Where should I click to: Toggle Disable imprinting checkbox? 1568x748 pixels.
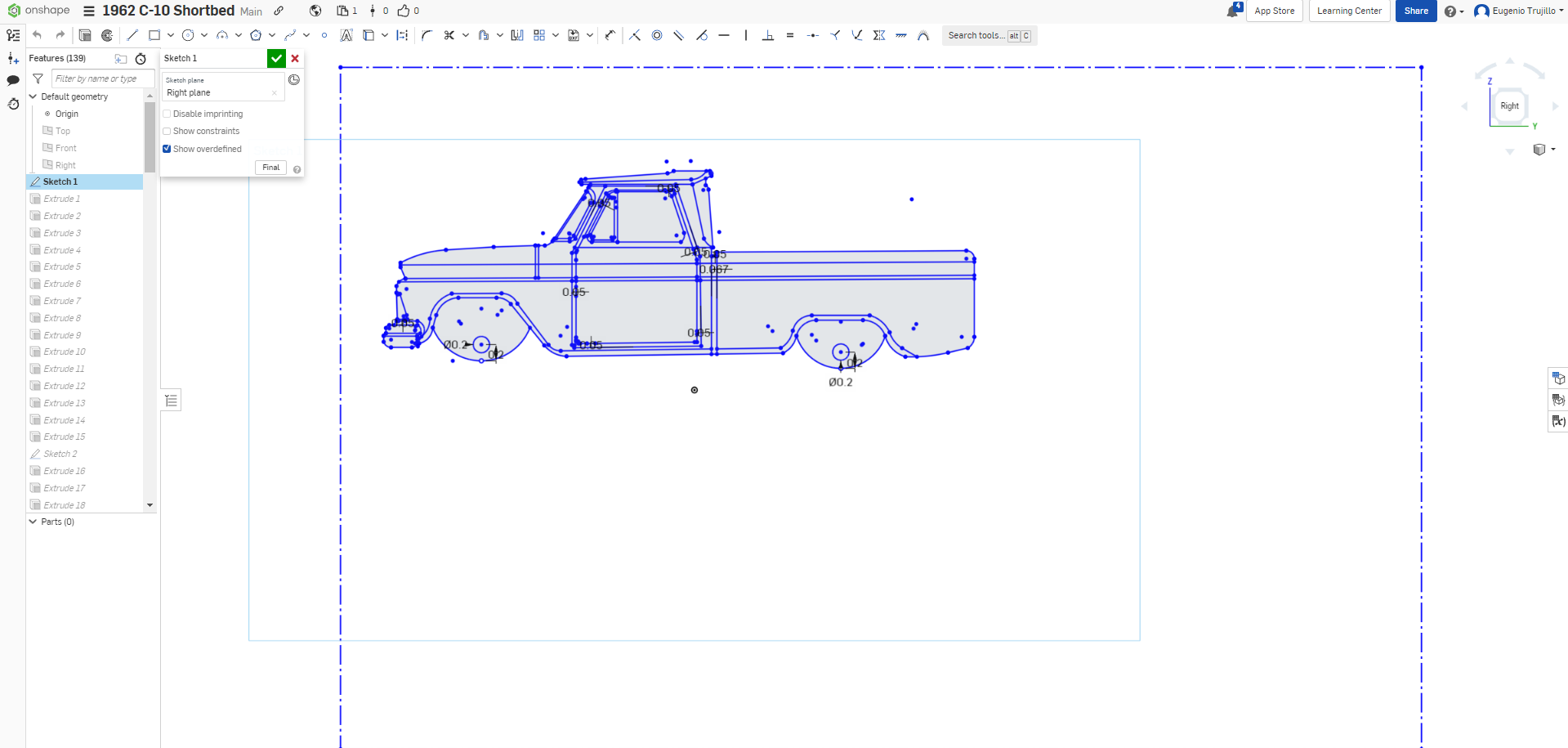167,114
